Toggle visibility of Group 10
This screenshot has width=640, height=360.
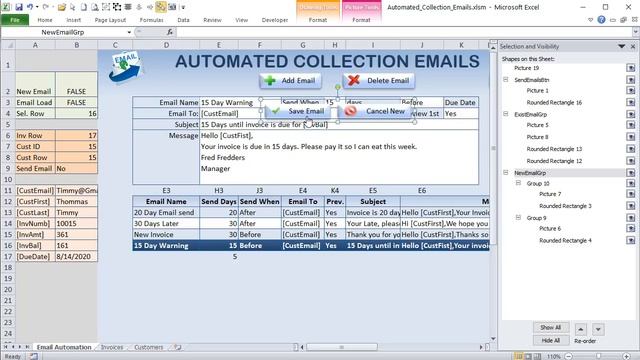click(x=631, y=183)
